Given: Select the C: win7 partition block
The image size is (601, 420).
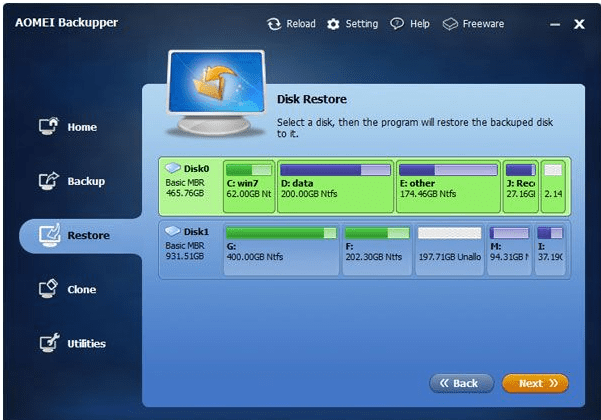Looking at the screenshot, I should point(249,186).
